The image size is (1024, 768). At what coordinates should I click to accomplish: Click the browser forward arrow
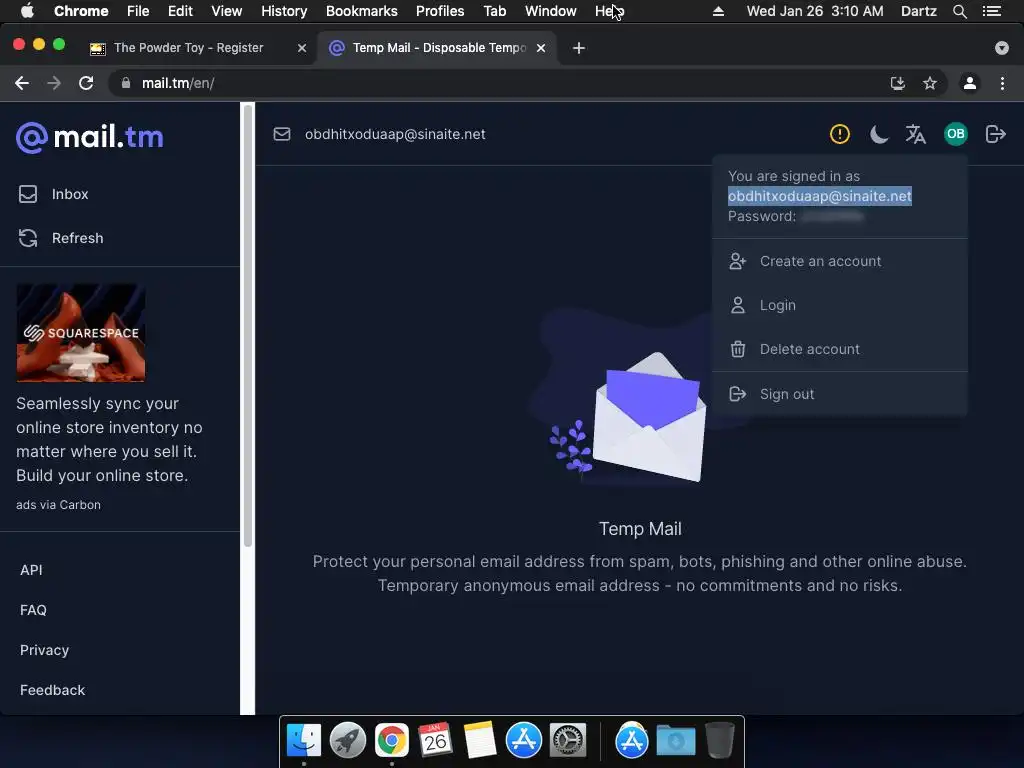point(54,83)
